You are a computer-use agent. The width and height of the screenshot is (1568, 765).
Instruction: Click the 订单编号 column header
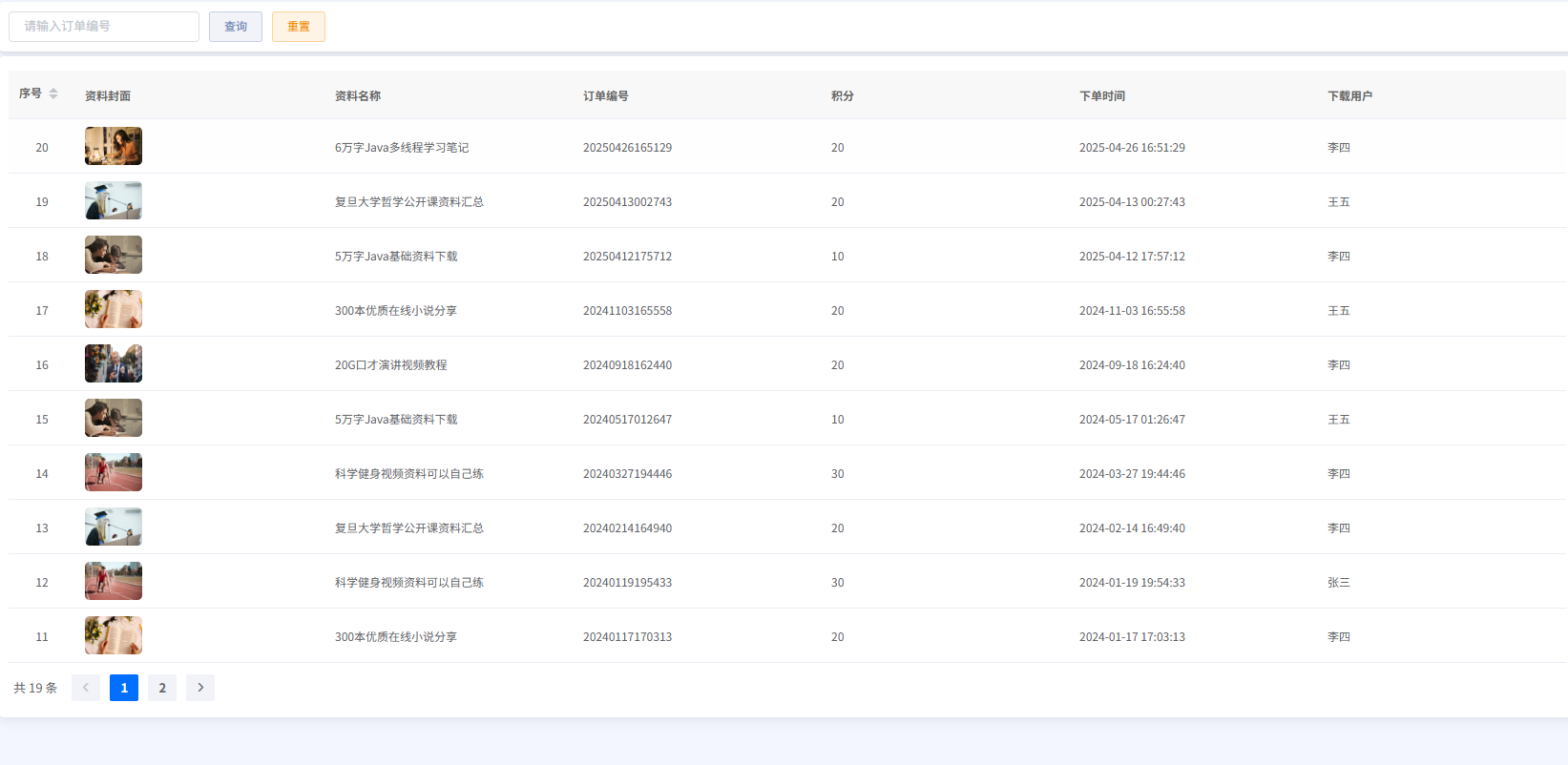click(x=606, y=96)
